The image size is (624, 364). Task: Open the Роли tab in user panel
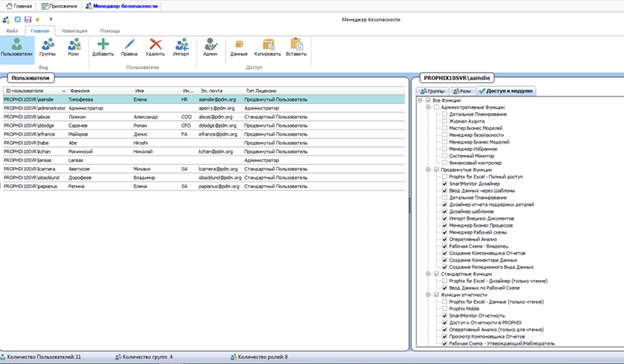click(463, 91)
